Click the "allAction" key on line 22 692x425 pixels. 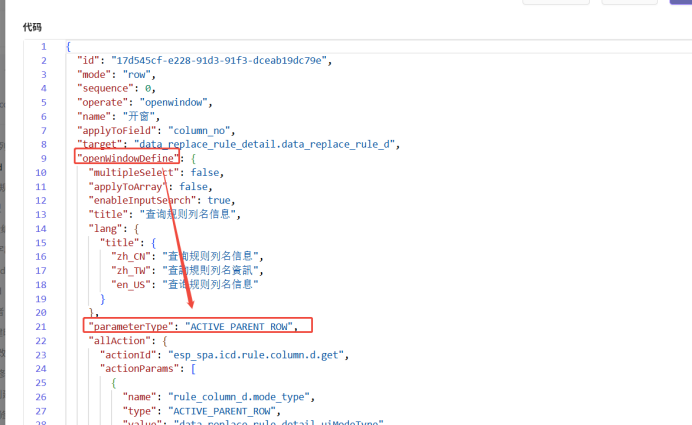point(120,340)
